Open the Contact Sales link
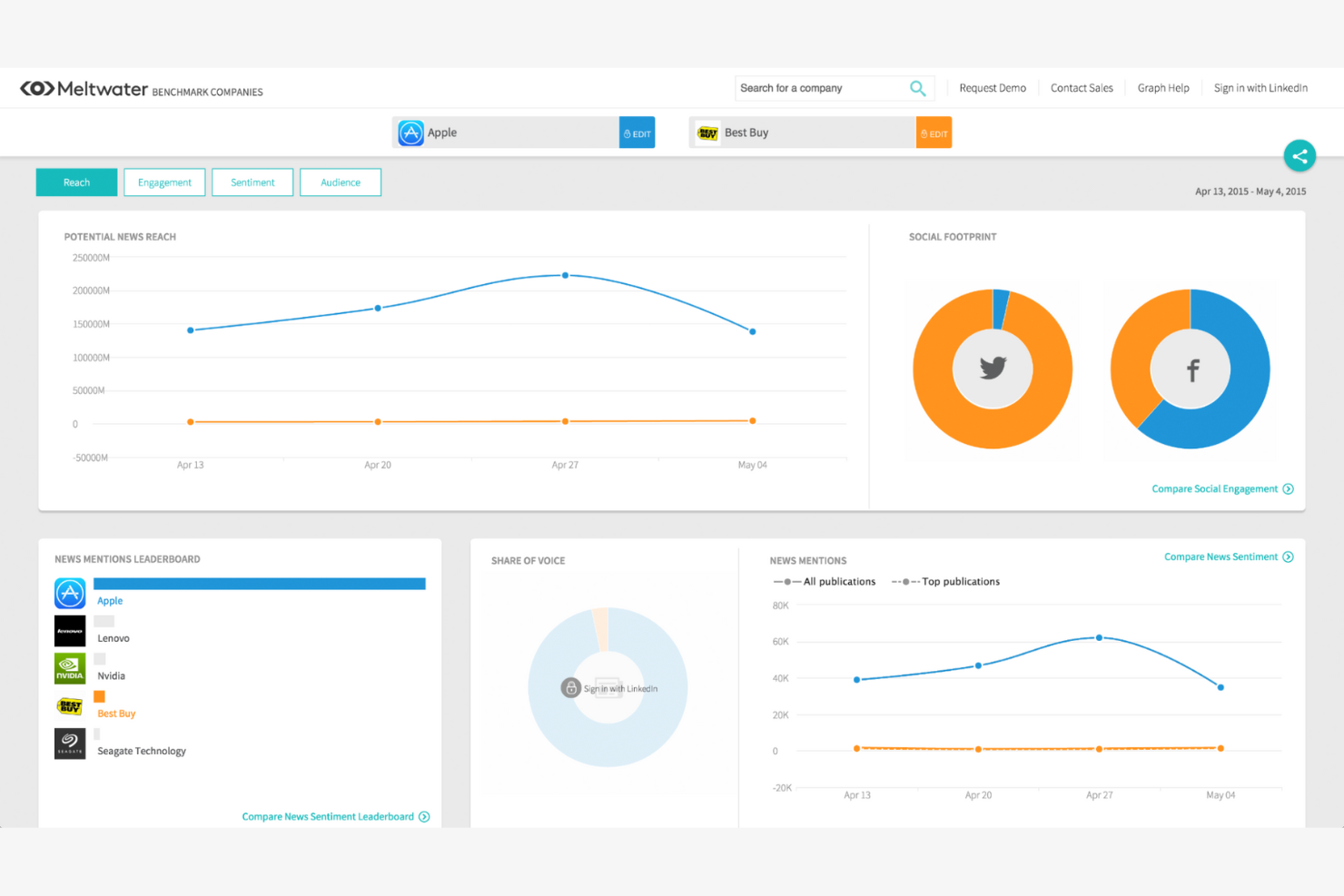 click(1082, 88)
